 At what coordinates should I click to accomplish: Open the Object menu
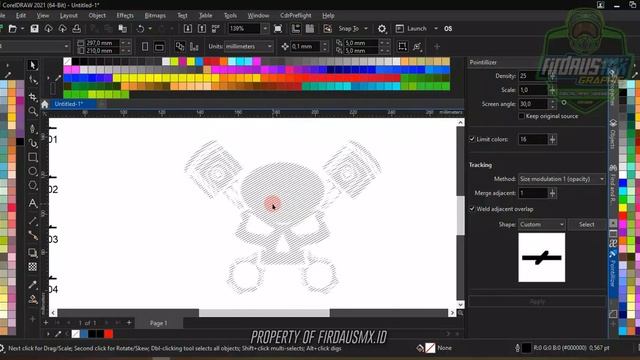coord(97,16)
